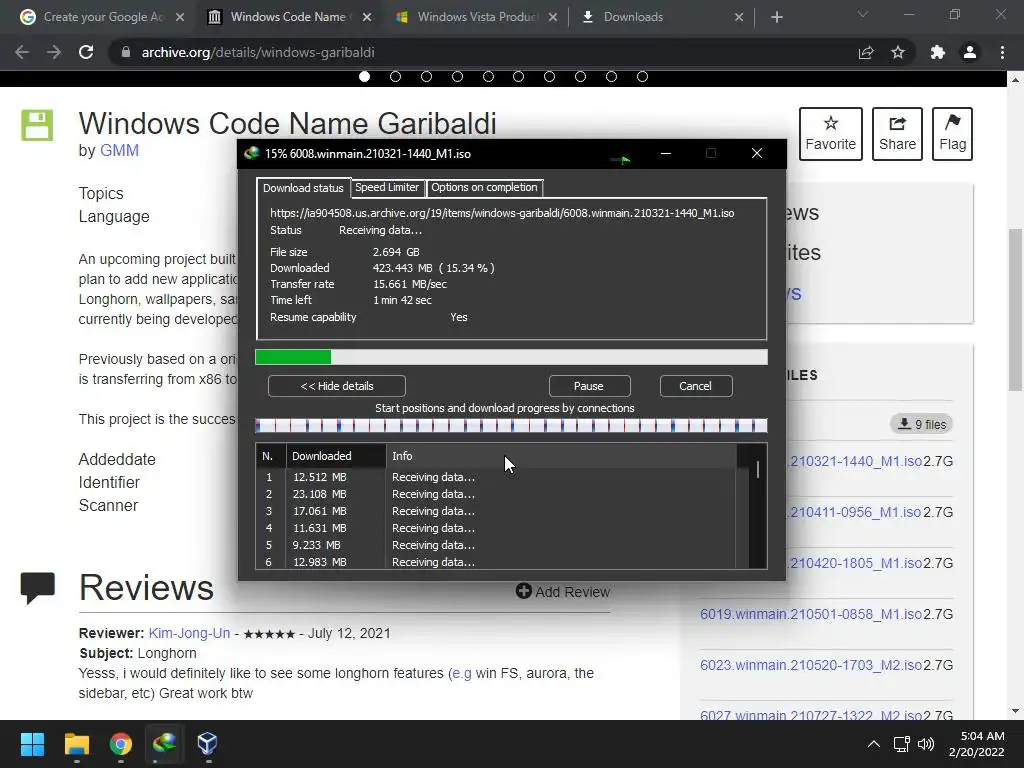Screen dimensions: 1024x768
Task: Click the Info column header
Action: [562, 456]
